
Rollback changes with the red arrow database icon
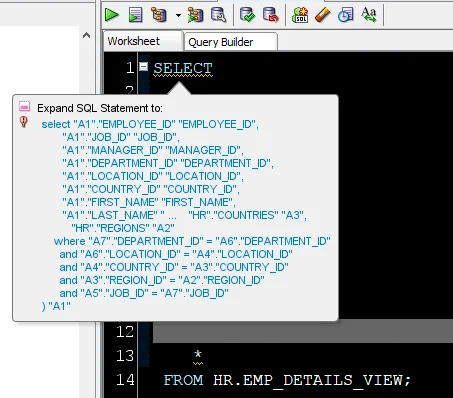point(271,15)
